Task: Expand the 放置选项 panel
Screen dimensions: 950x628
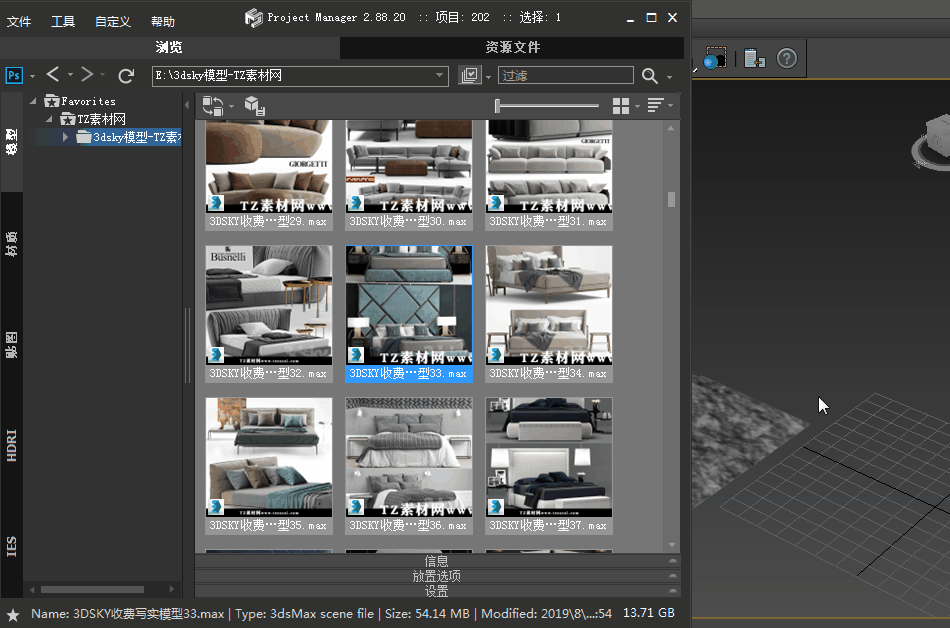Action: pos(437,576)
